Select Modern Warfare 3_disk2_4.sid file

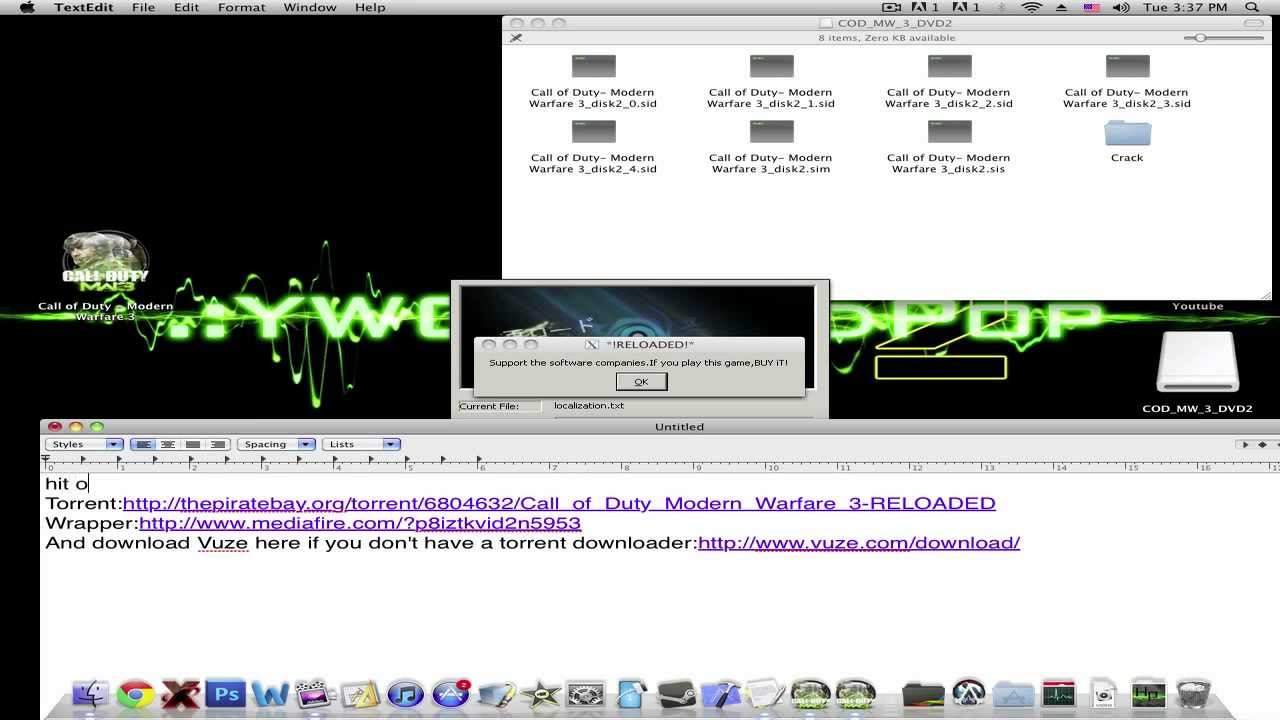pyautogui.click(x=593, y=146)
